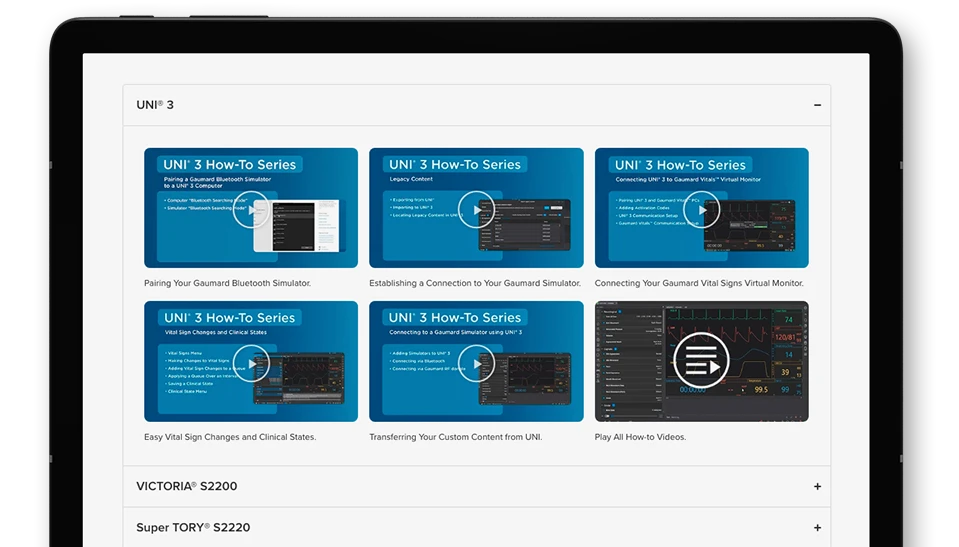Image resolution: width=959 pixels, height=547 pixels.
Task: Click UNI 3 How-To Series title on Legacy Content thumbnail
Action: (x=455, y=165)
